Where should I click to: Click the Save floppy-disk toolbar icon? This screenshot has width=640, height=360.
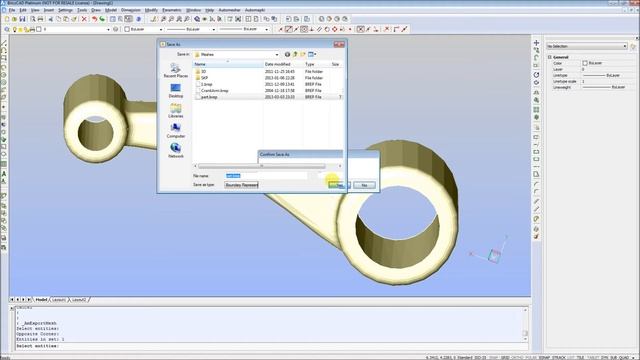pyautogui.click(x=22, y=19)
